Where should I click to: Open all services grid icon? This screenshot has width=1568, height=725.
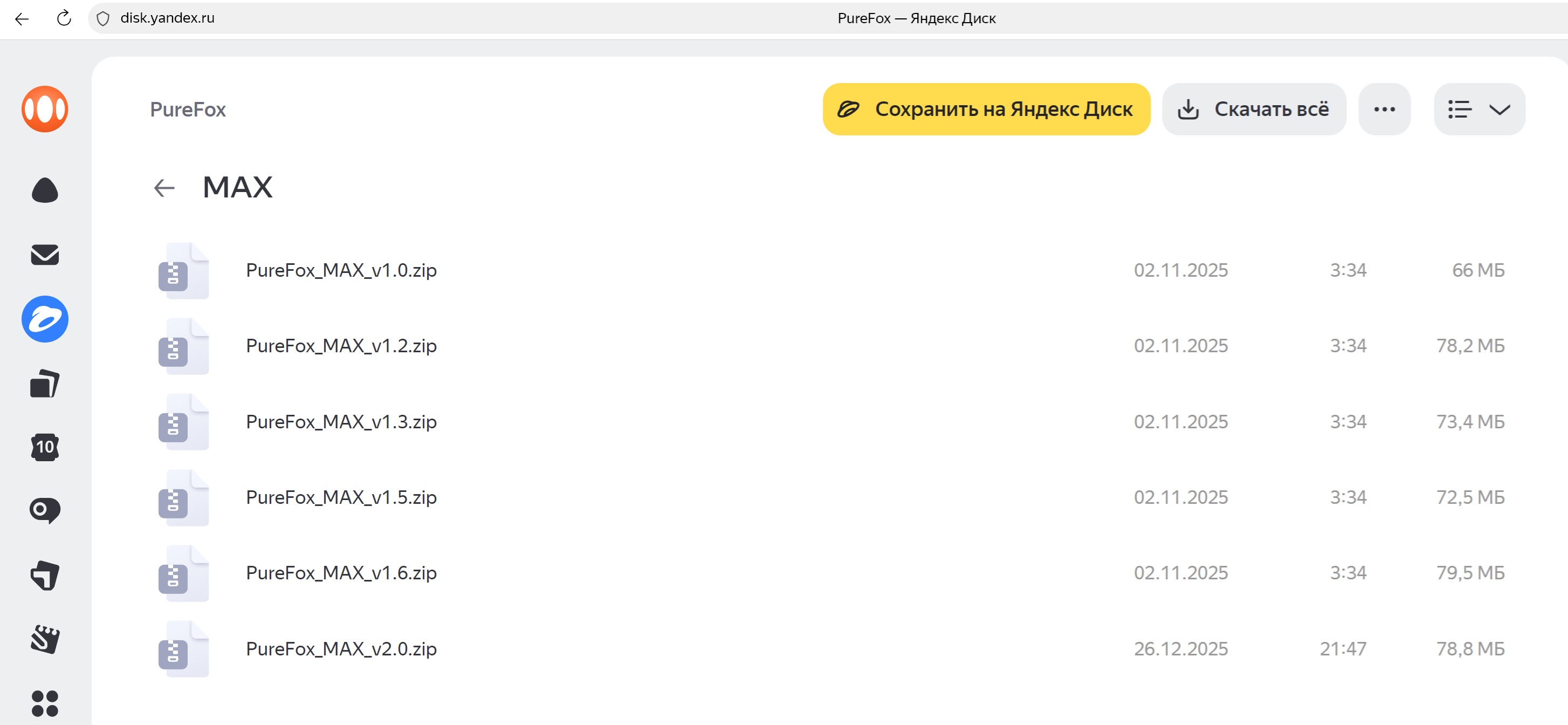tap(44, 703)
